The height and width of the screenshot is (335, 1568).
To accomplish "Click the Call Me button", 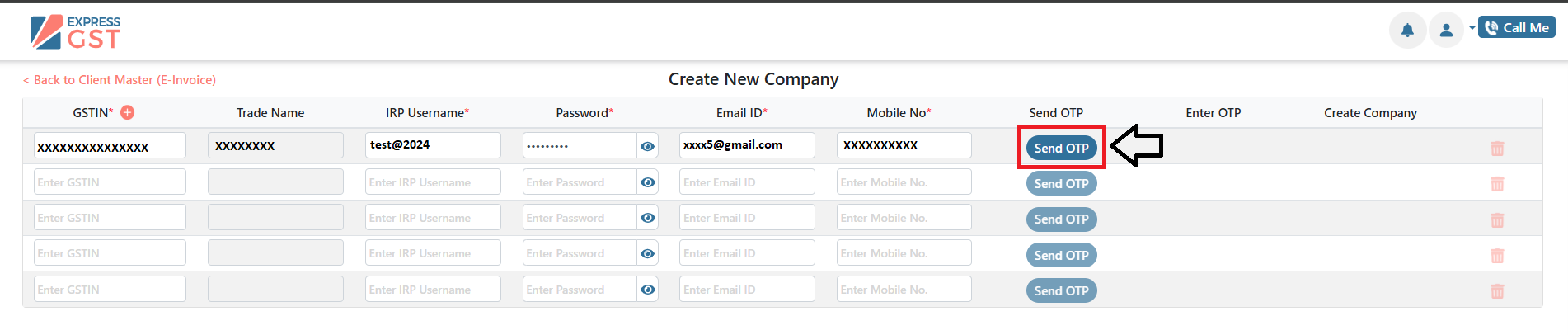I will click(1517, 27).
